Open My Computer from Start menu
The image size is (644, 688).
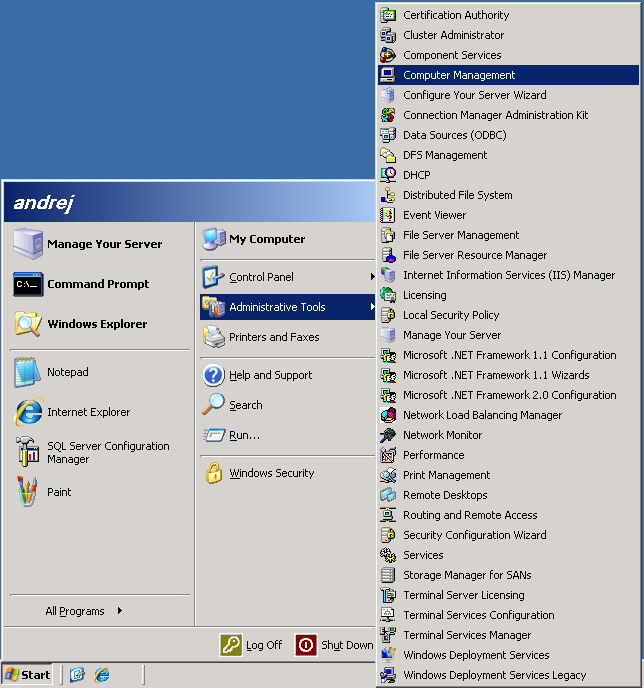[287, 239]
